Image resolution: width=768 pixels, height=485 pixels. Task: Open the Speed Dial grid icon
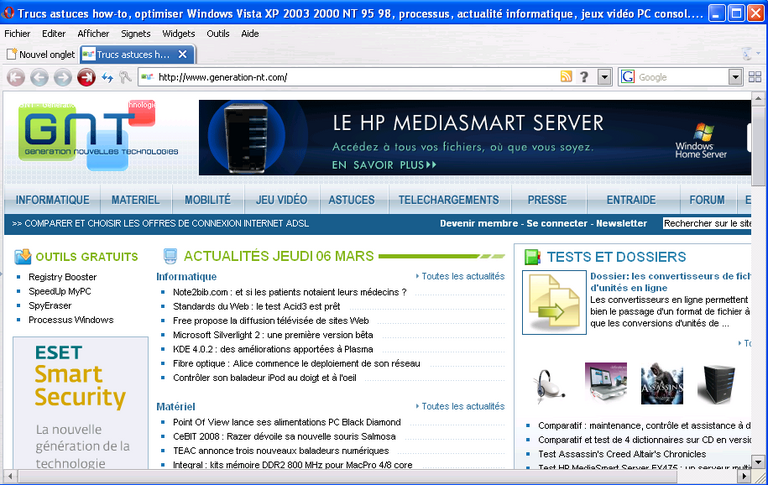coord(755,77)
